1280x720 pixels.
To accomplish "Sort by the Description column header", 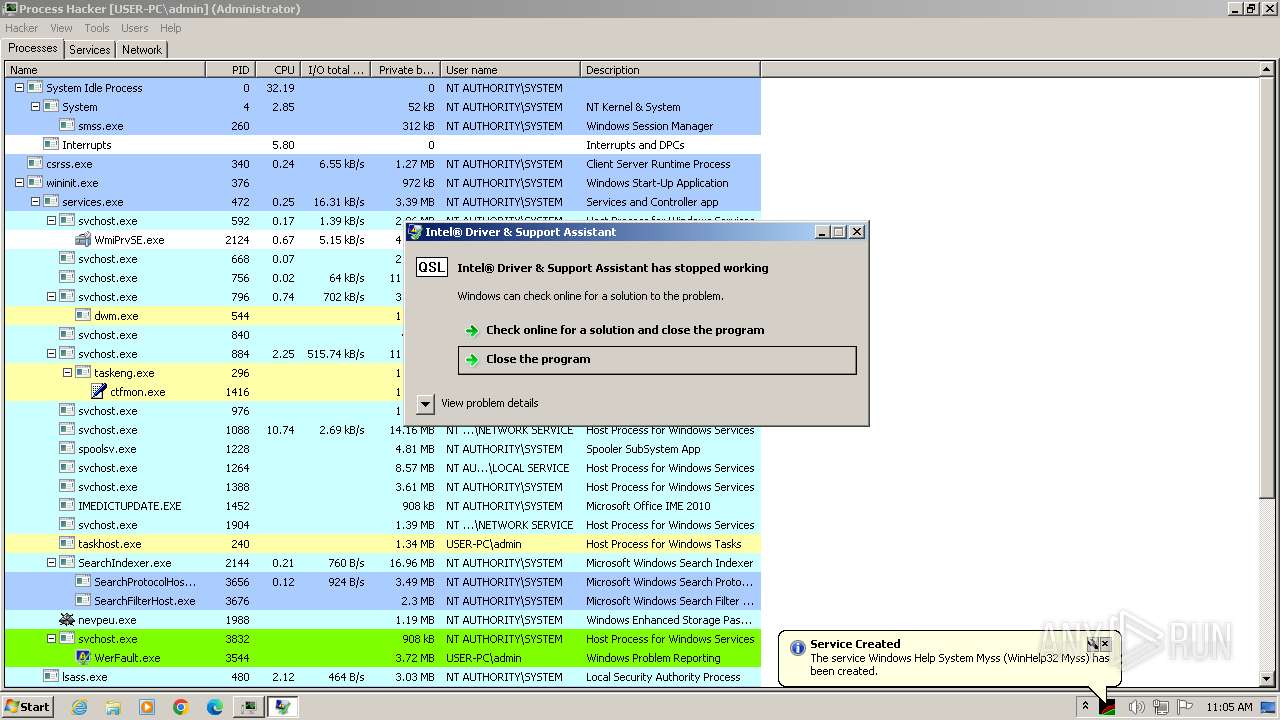I will point(670,70).
